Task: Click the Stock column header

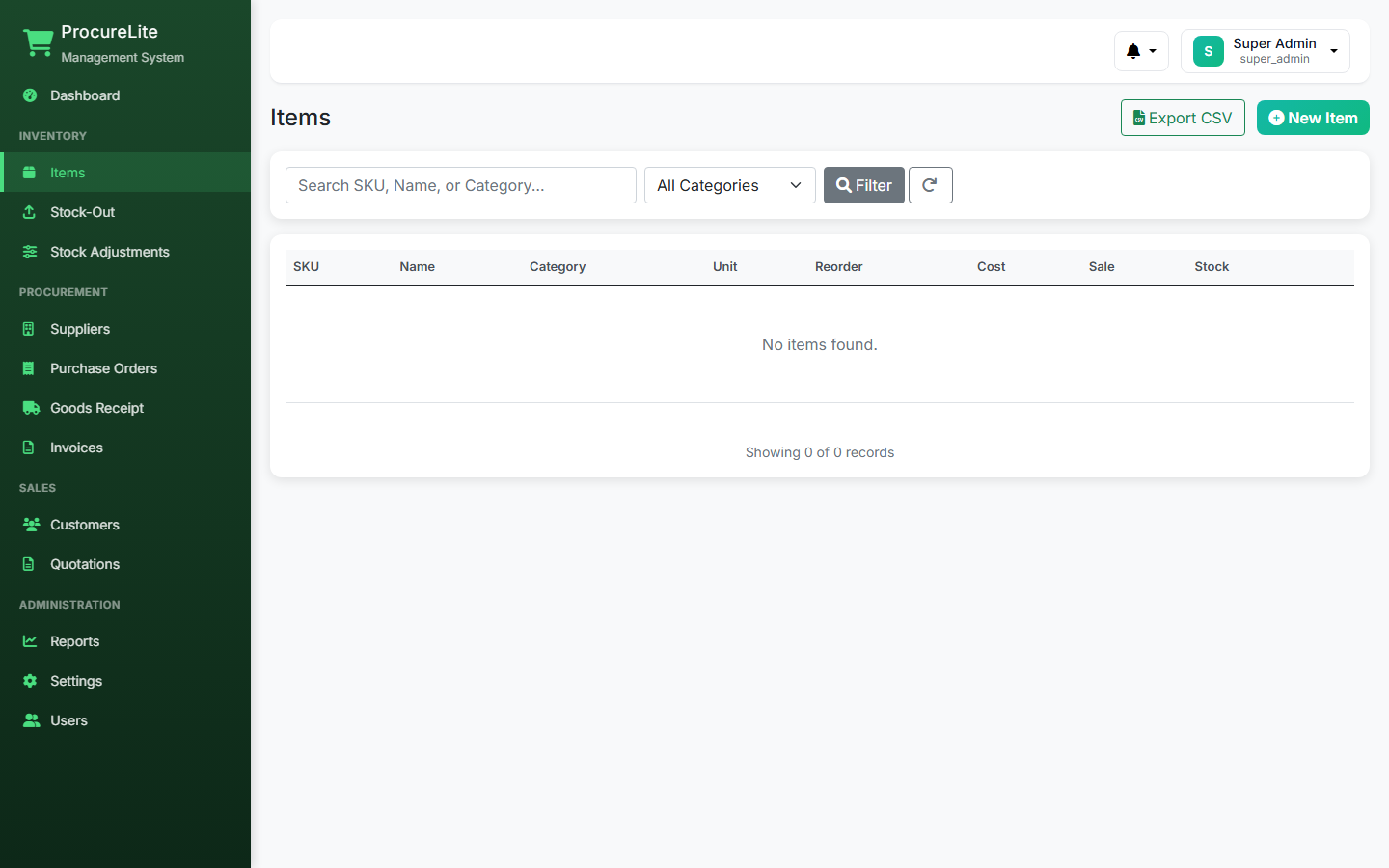Action: pos(1212,267)
